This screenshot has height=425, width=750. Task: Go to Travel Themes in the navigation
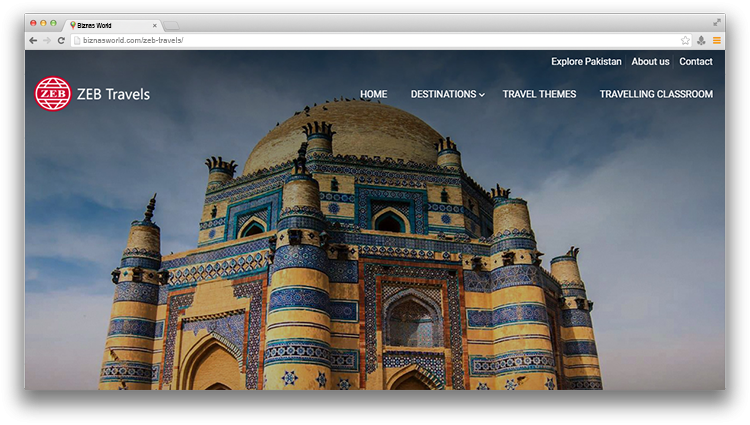(x=539, y=94)
